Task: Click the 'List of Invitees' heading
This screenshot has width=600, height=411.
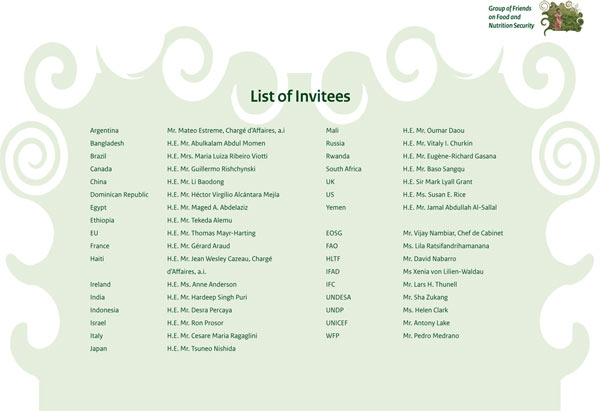Action: tap(300, 96)
